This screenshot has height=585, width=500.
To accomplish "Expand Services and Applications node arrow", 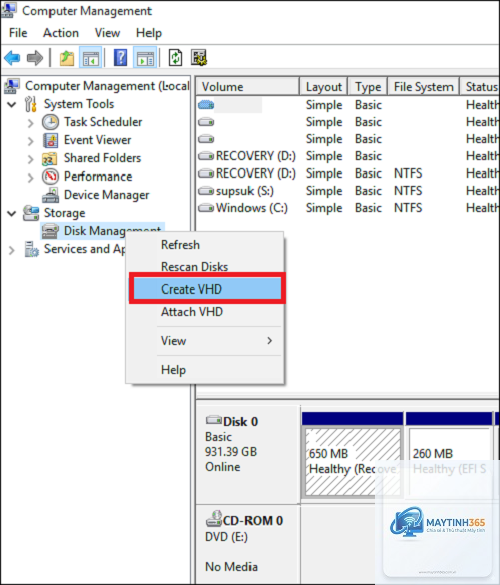I will tap(12, 250).
